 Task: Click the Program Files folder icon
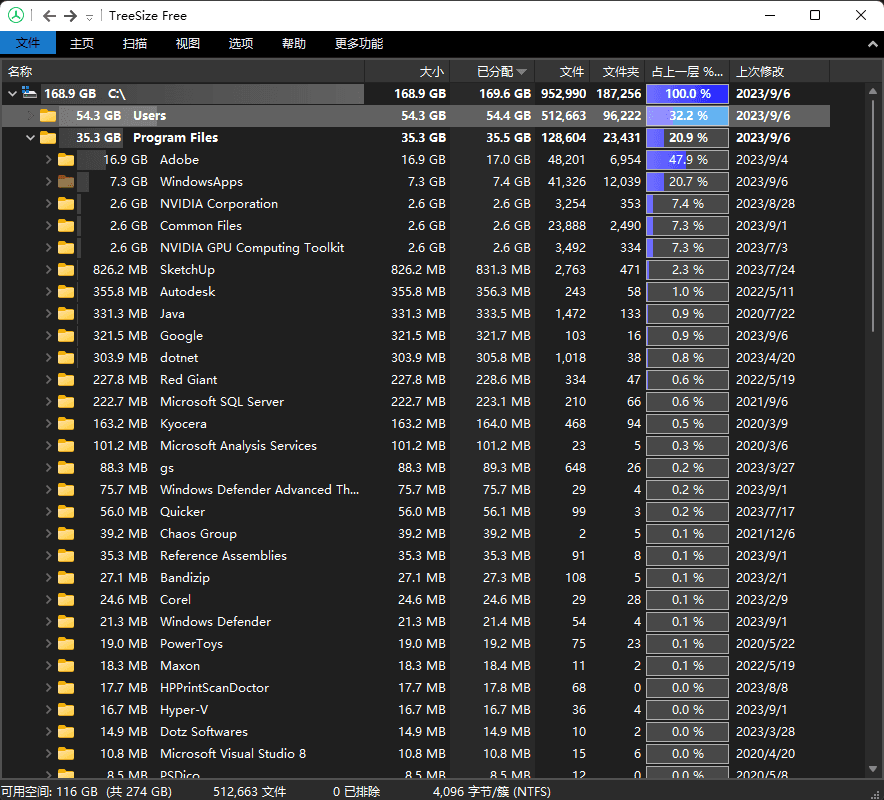[48, 138]
